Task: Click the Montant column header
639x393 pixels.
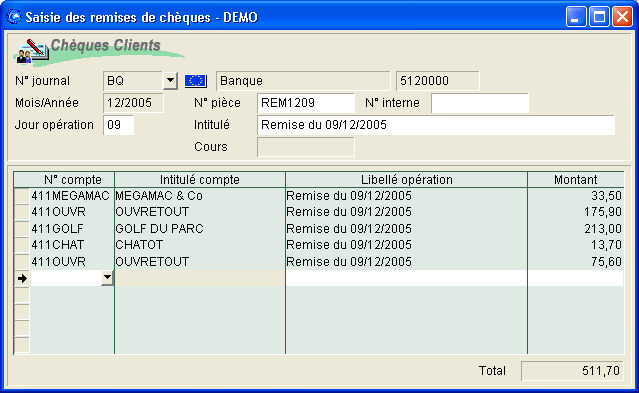Action: (575, 180)
